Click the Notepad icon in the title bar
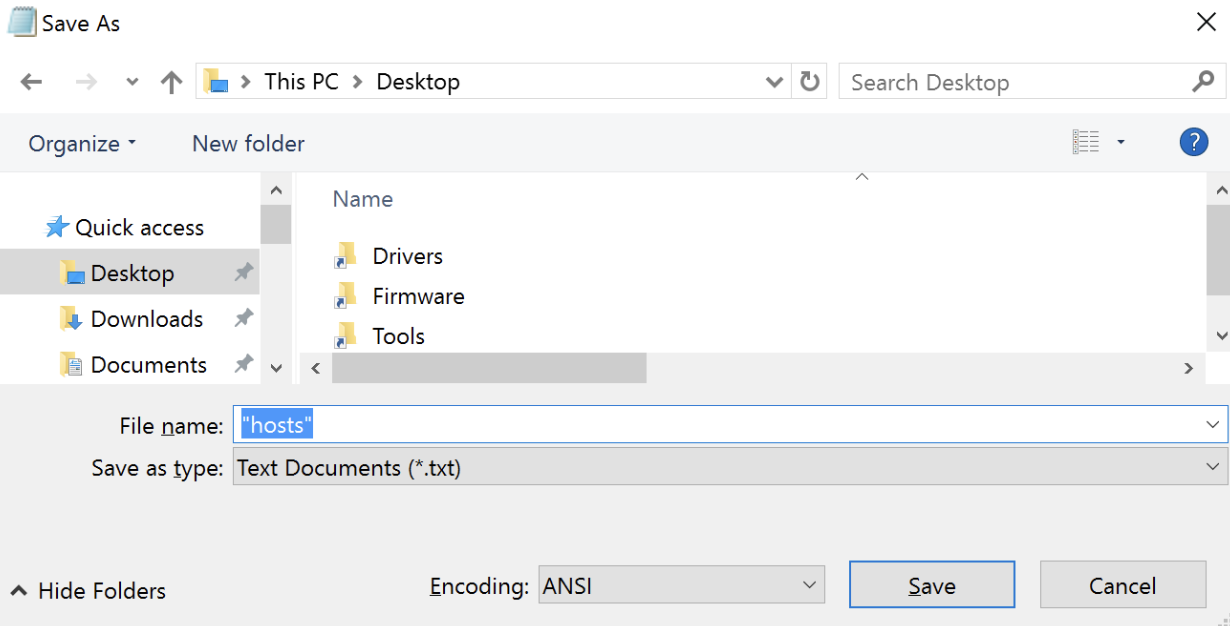This screenshot has width=1230, height=626. click(21, 21)
